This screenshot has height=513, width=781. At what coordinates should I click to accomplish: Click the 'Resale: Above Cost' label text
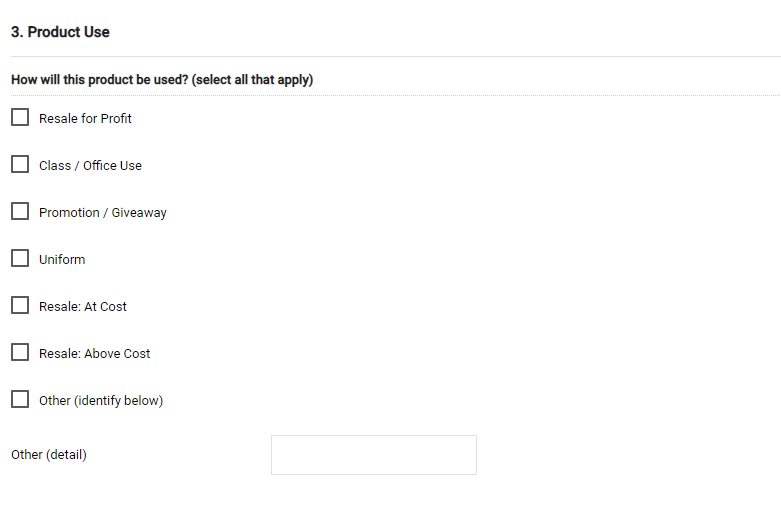tap(94, 354)
